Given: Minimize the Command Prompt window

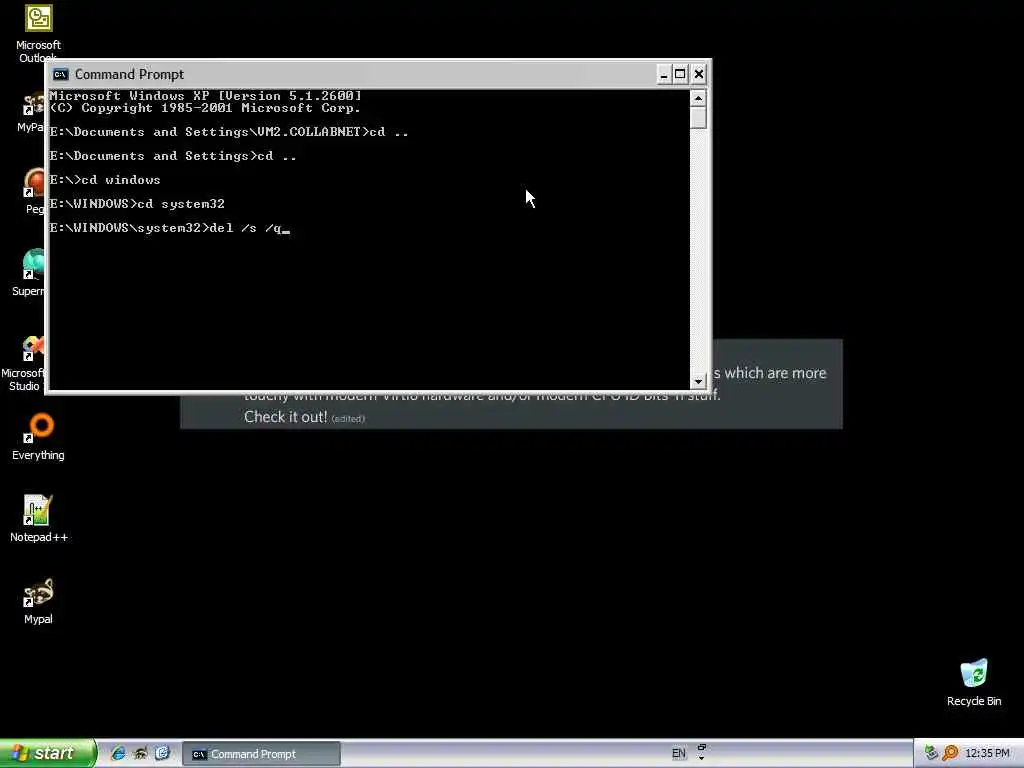Looking at the screenshot, I should click(x=664, y=74).
